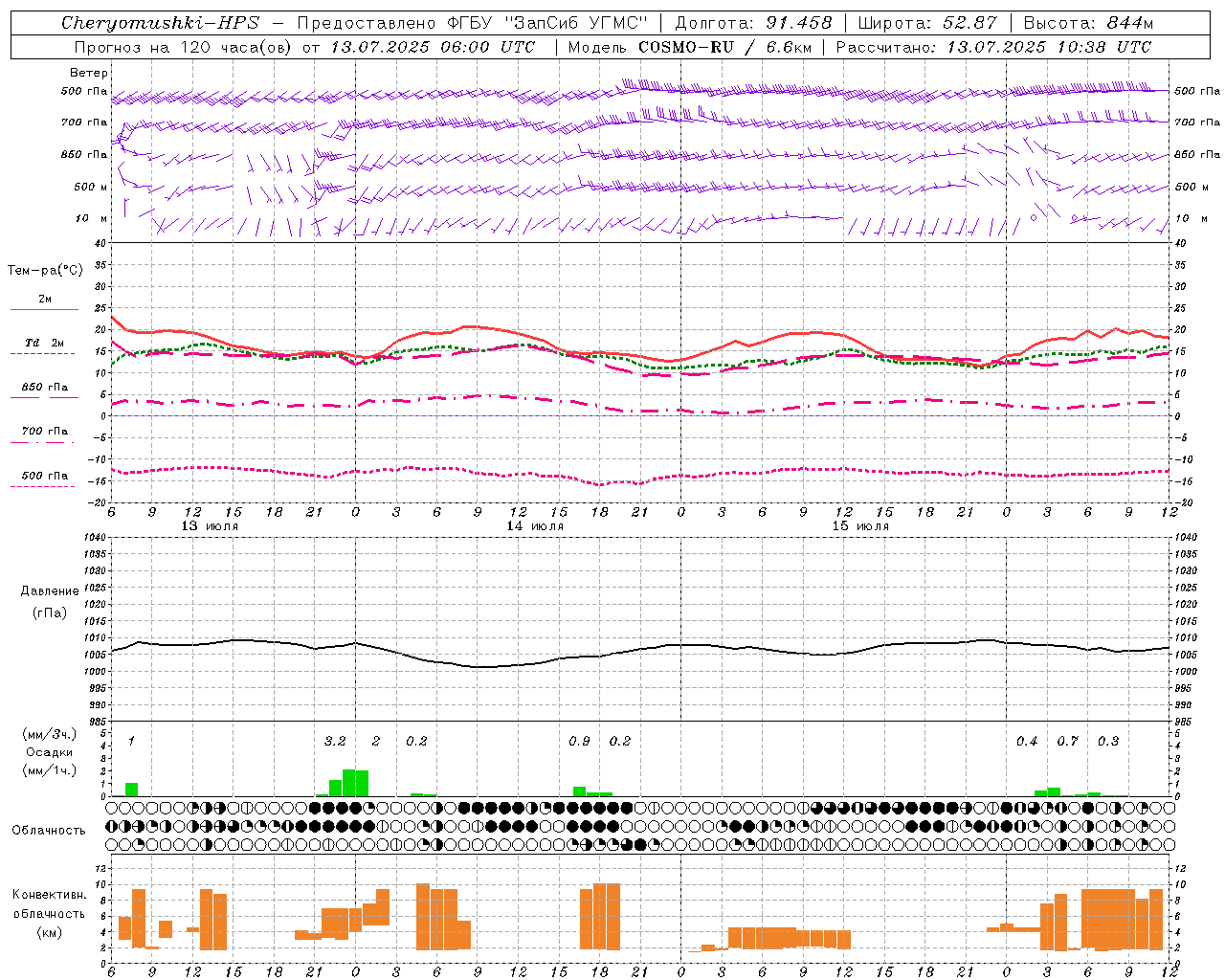Click '850 гПа' in the temperature legend
This screenshot has height=980, width=1225.
click(x=45, y=388)
